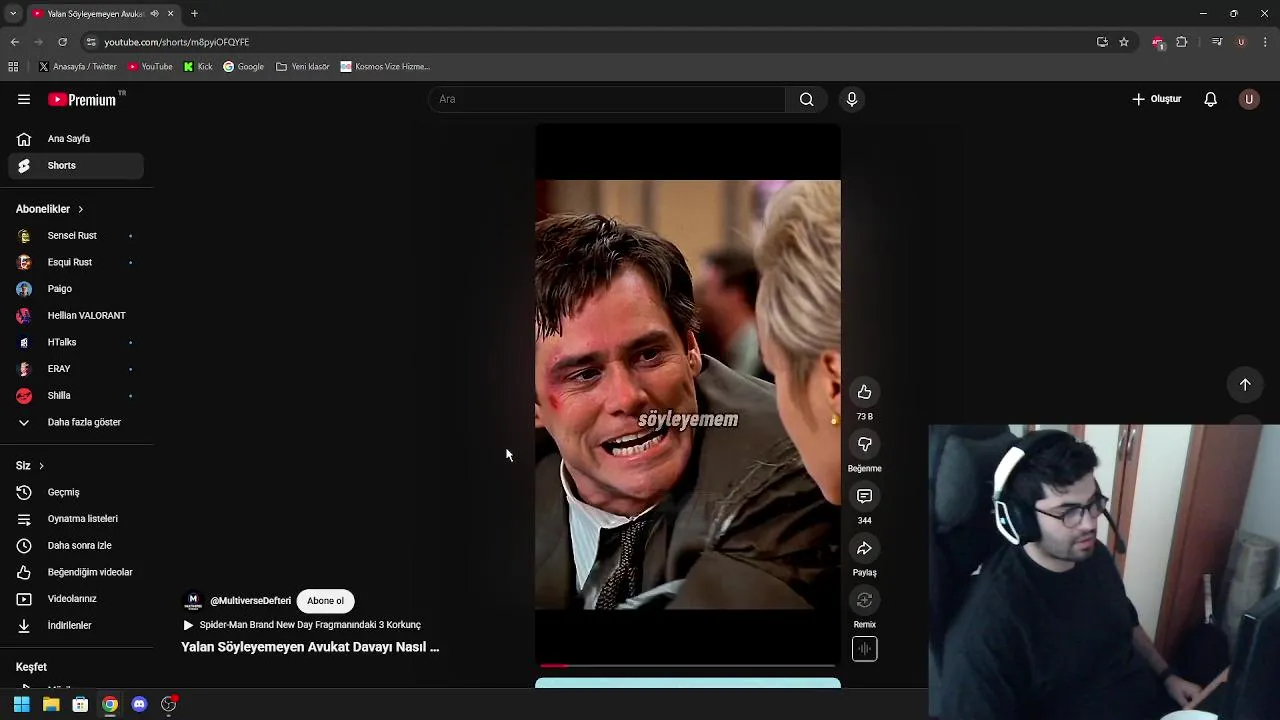Open the Chrome extensions puzzle icon
1280x720 pixels.
1182,42
